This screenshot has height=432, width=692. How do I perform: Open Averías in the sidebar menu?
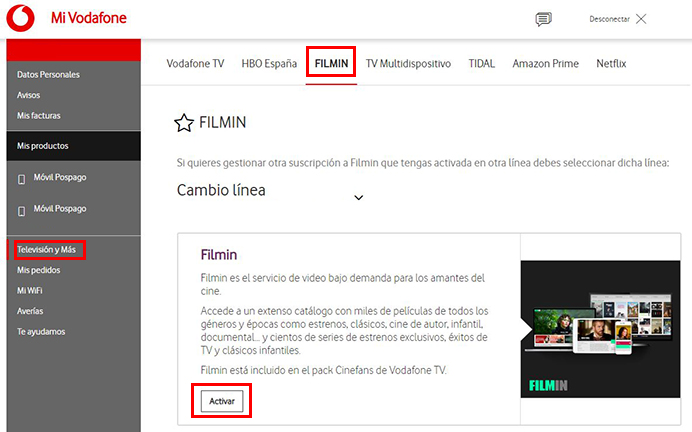(30, 311)
